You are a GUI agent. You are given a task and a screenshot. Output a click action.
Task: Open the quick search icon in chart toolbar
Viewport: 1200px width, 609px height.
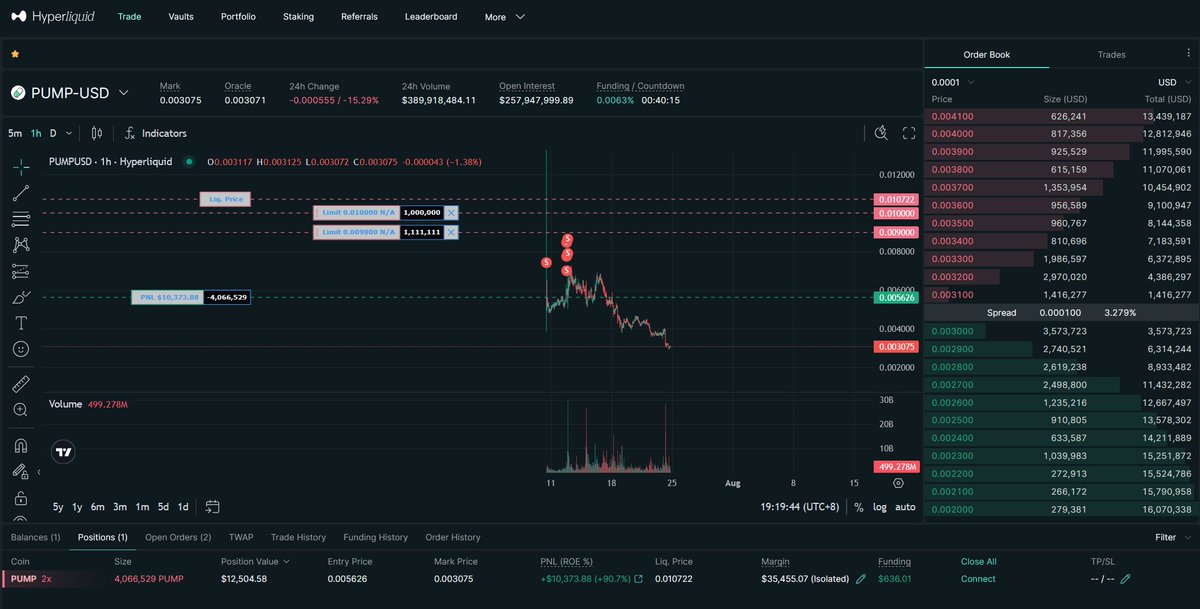(x=881, y=133)
